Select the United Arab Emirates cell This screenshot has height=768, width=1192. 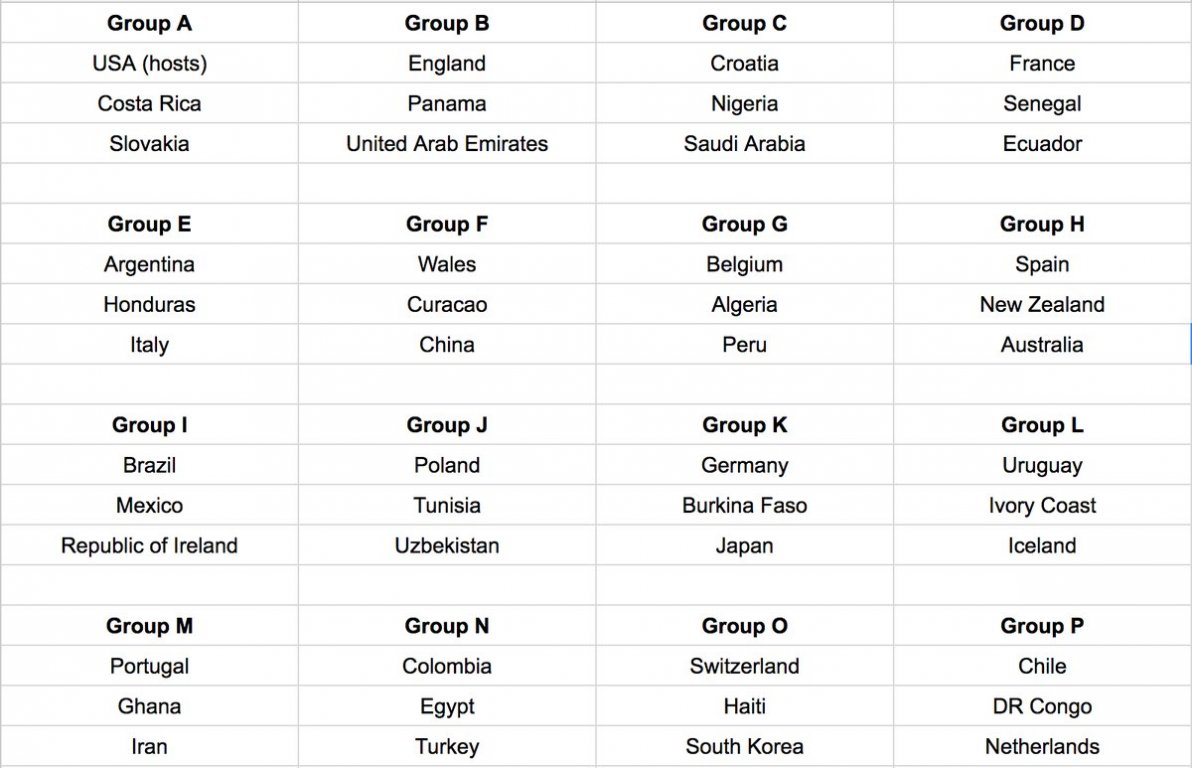point(447,144)
